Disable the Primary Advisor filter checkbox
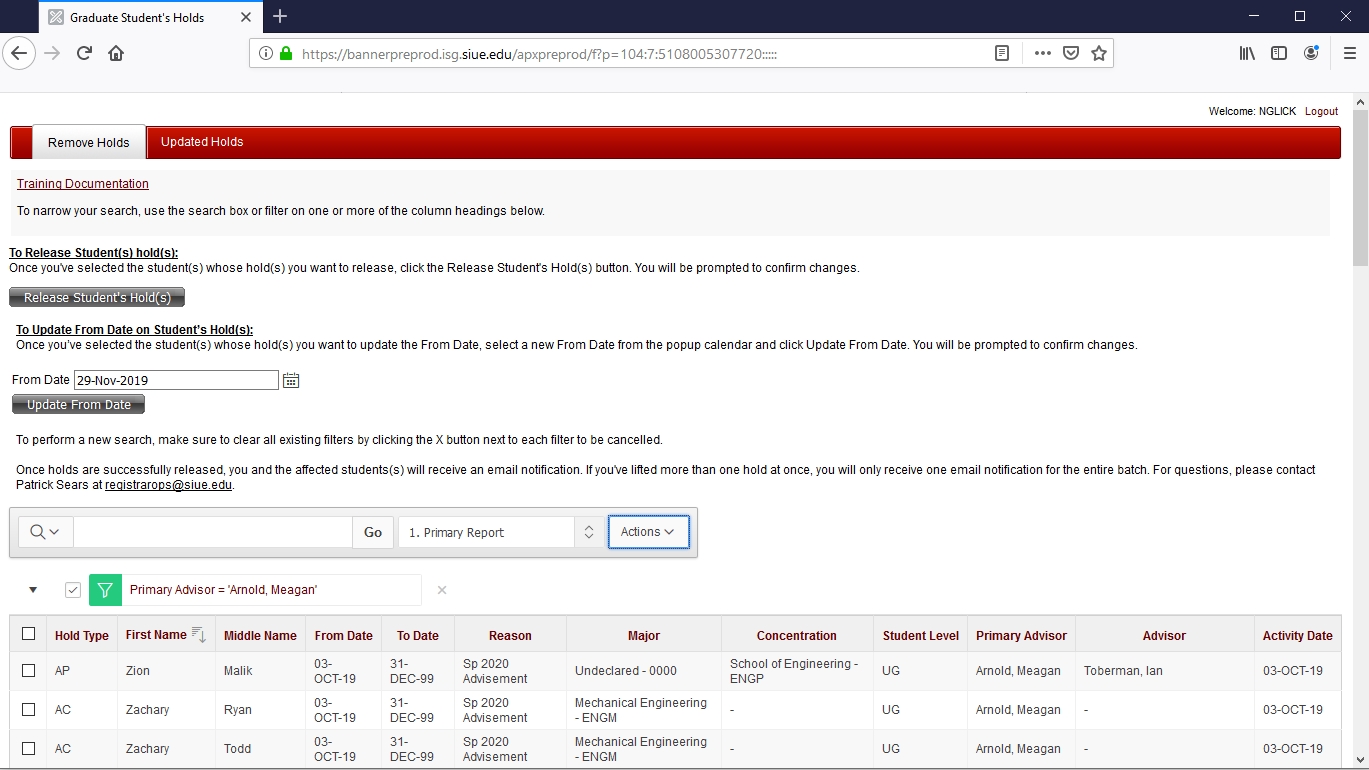Image resolution: width=1369 pixels, height=770 pixels. (x=73, y=590)
